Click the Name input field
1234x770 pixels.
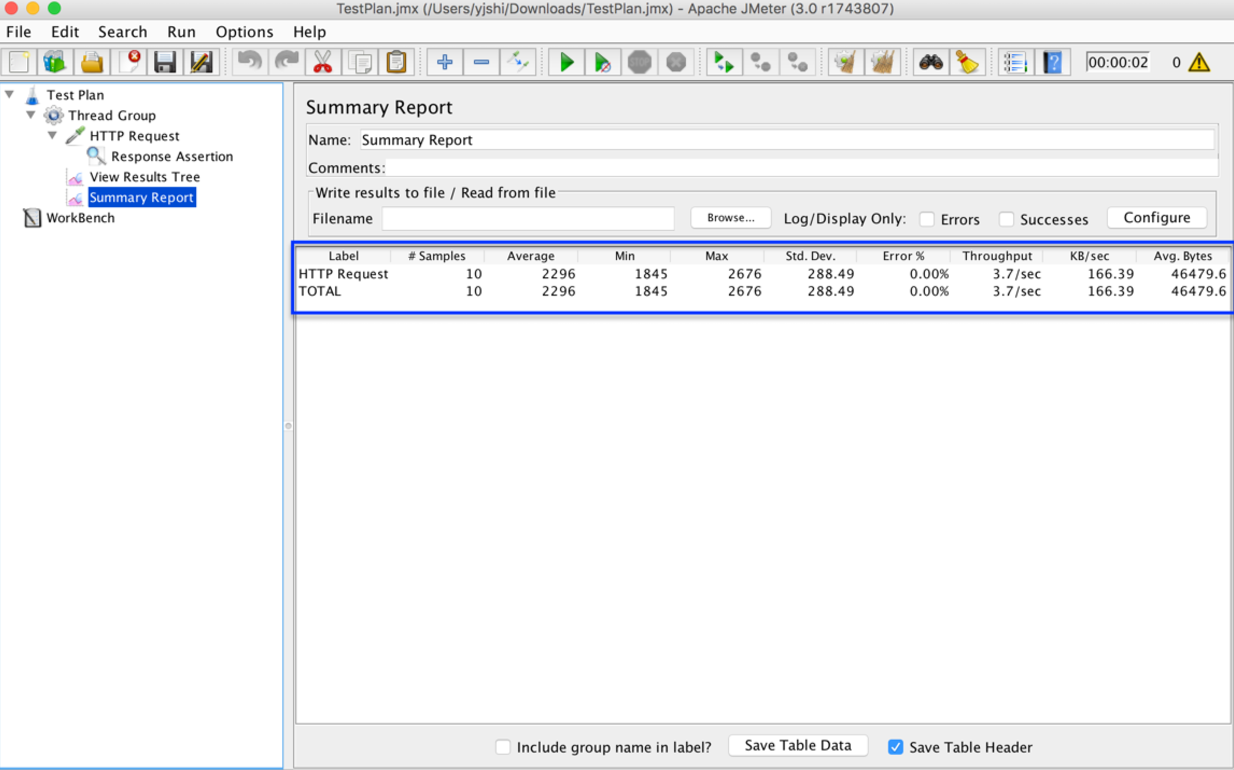787,140
